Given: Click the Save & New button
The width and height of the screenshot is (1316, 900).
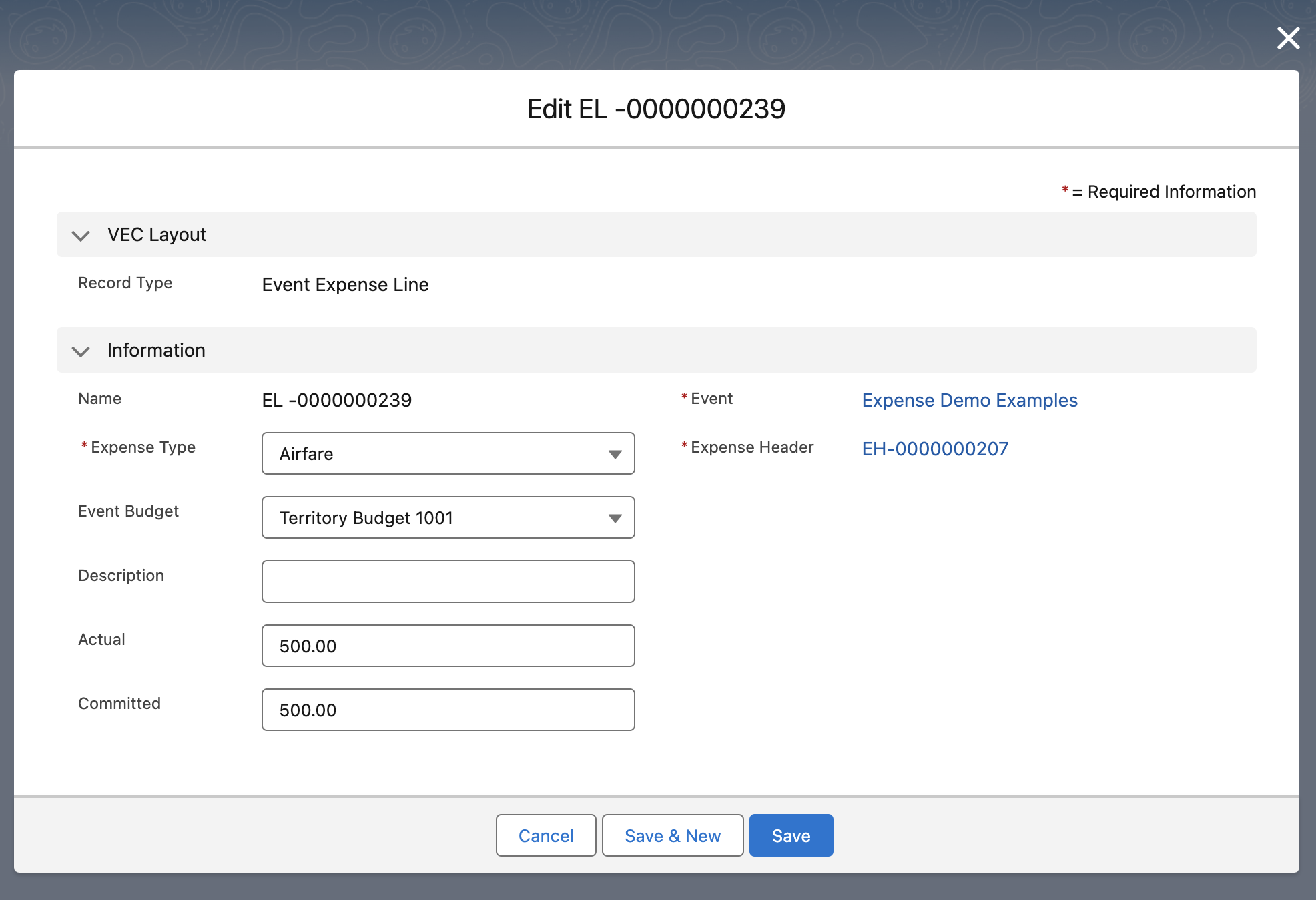Looking at the screenshot, I should pyautogui.click(x=672, y=835).
